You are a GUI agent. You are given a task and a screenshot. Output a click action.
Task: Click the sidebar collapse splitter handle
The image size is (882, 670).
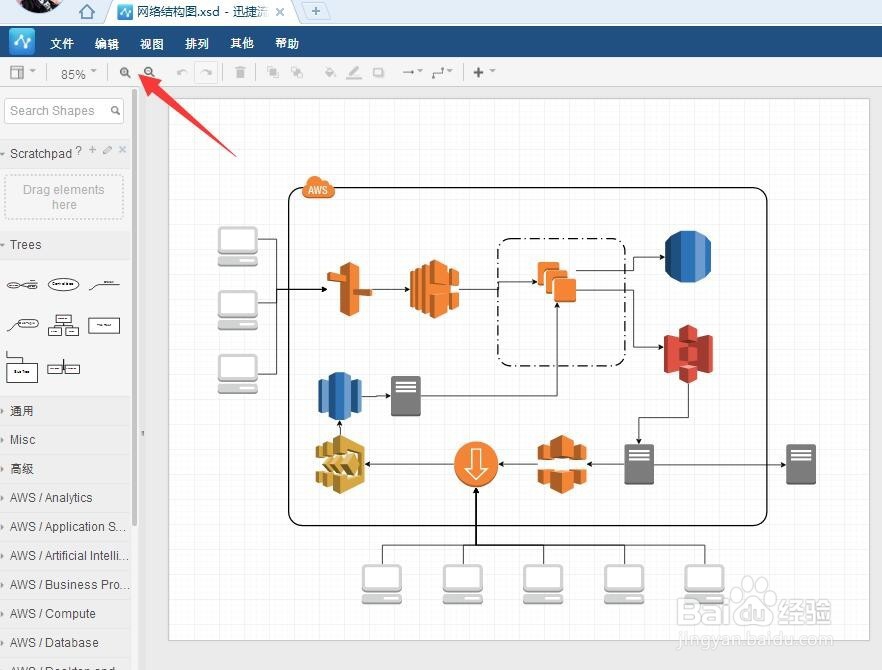pyautogui.click(x=142, y=433)
